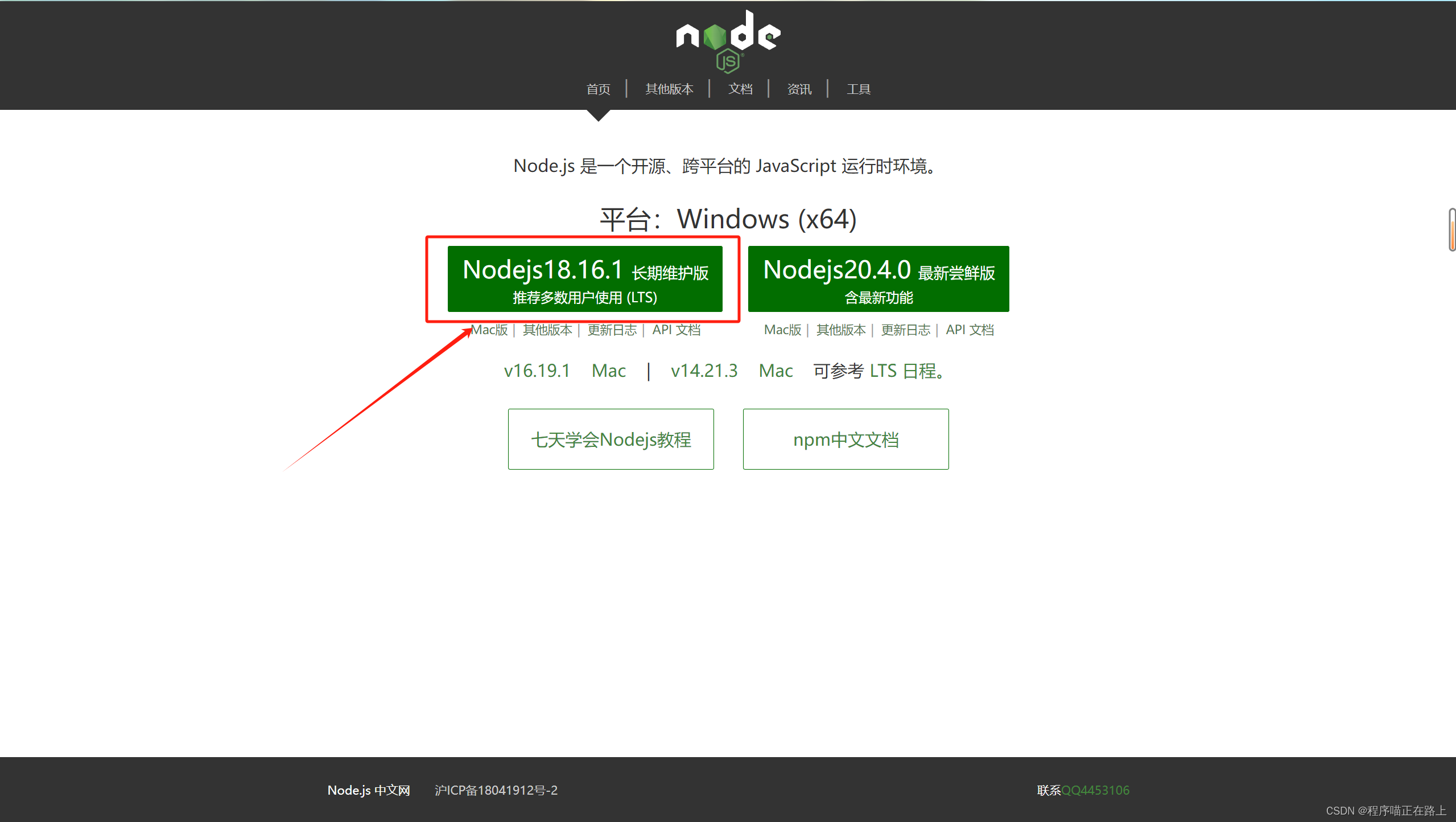Open Mac版 link under Nodejs20.4.0
The height and width of the screenshot is (822, 1456).
point(782,330)
